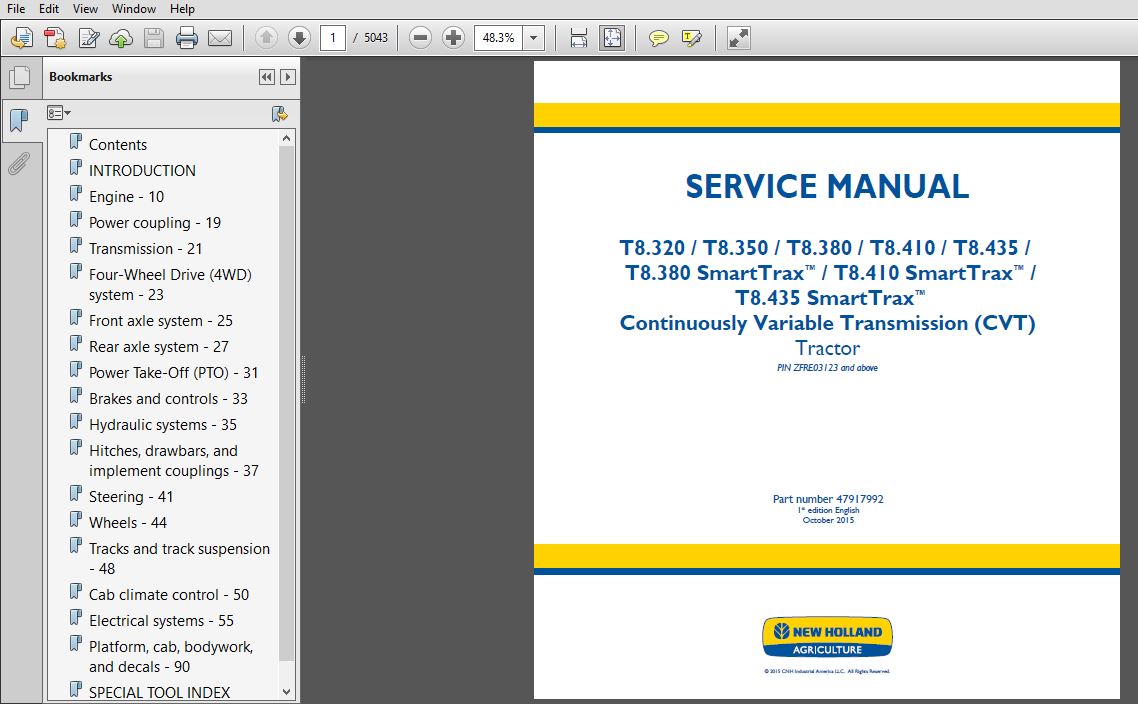The image size is (1138, 704).
Task: Open the Edit menu
Action: coord(49,9)
